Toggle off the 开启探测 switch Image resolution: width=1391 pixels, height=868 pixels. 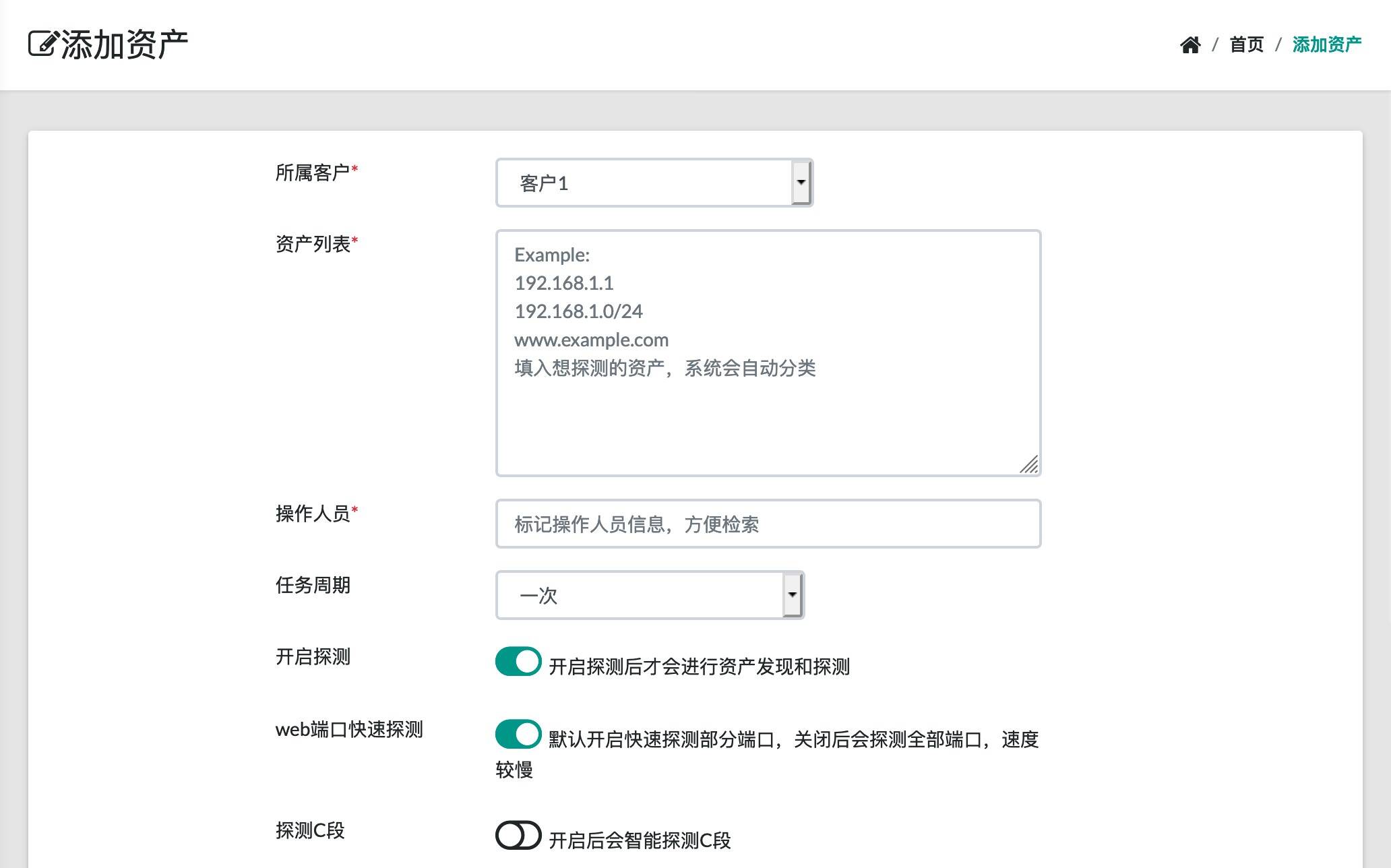(518, 661)
